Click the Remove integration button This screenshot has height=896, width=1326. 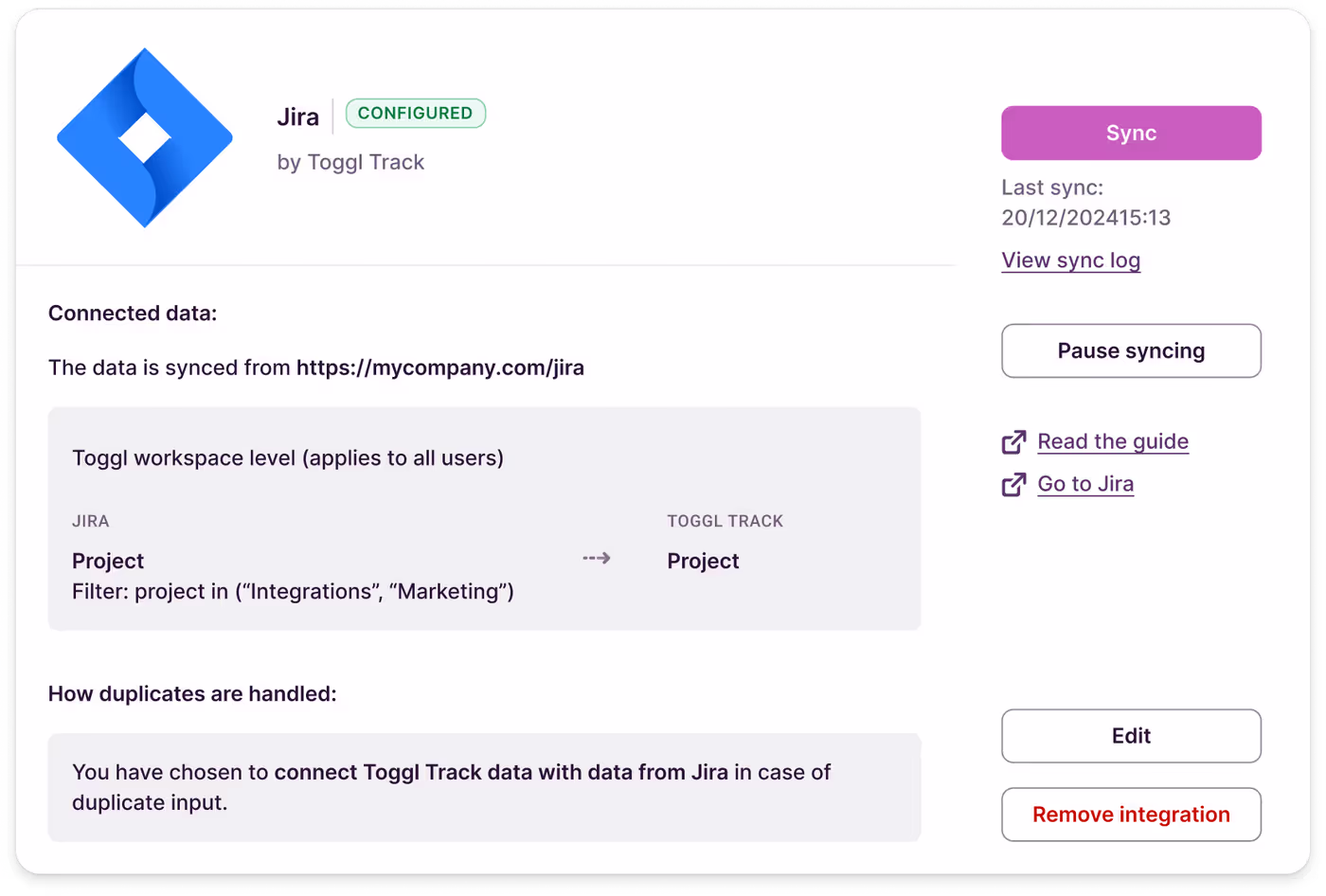coord(1131,815)
